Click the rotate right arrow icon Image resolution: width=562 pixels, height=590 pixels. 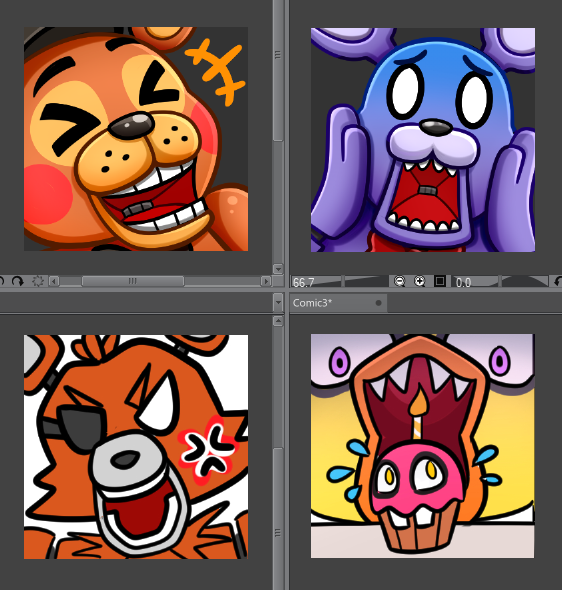tap(18, 281)
